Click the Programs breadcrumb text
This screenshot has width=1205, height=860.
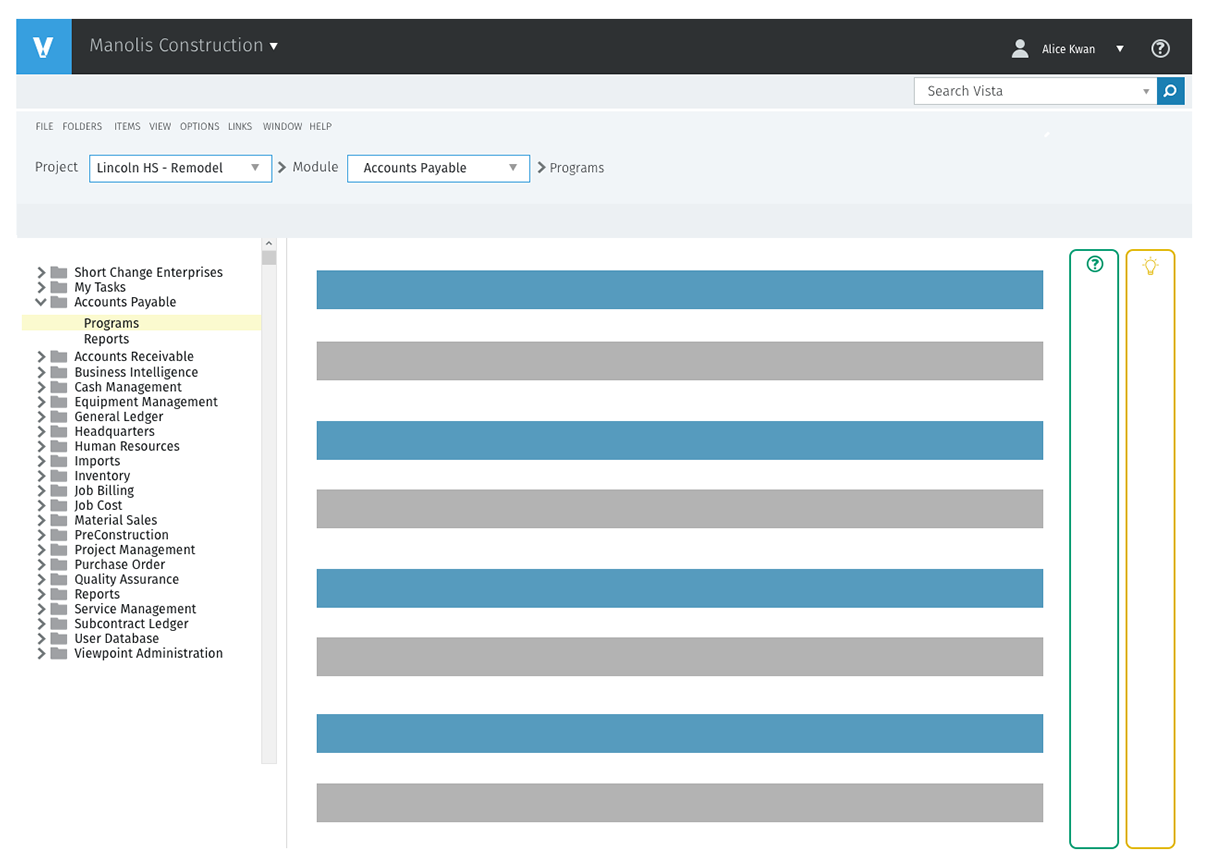pyautogui.click(x=577, y=168)
